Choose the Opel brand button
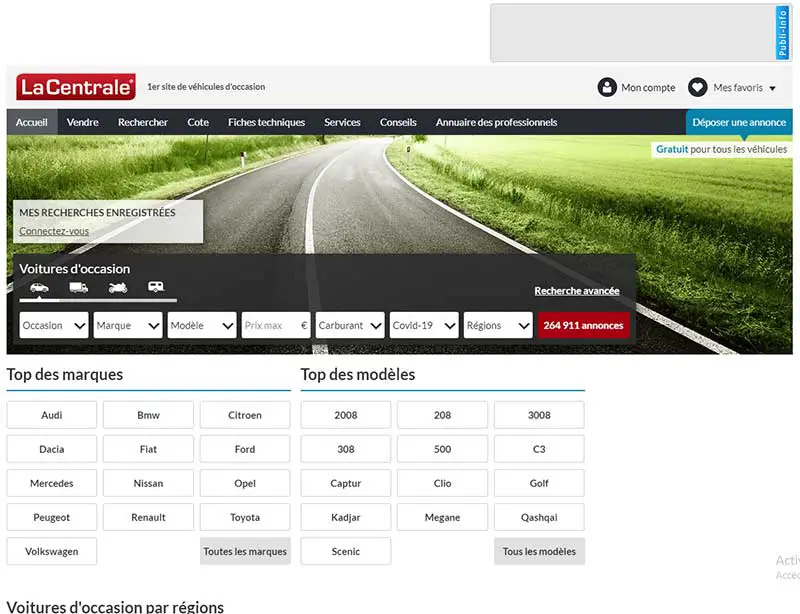800x614 pixels. pos(245,483)
